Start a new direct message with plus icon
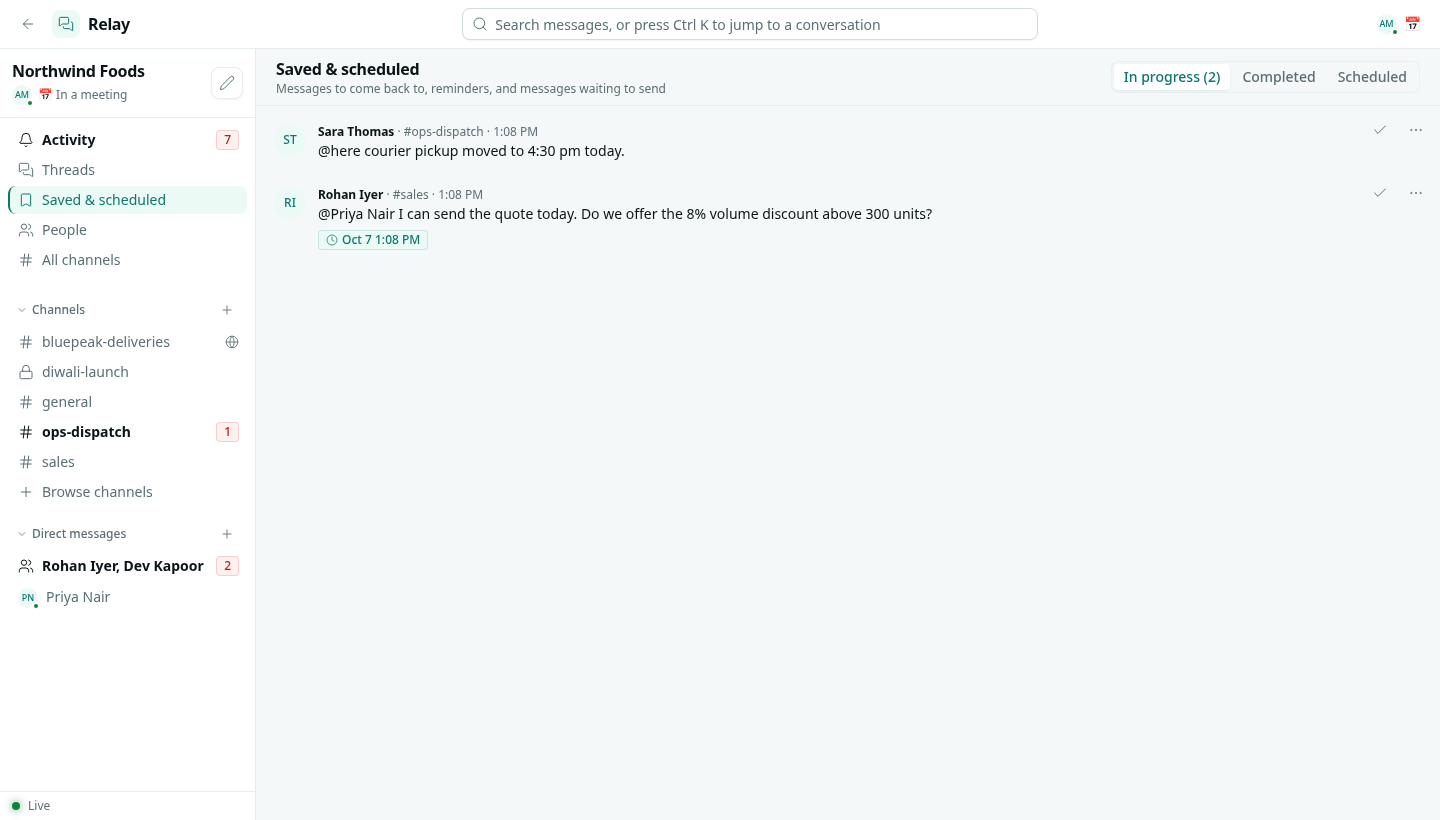Screen dimensions: 1440x820 coord(227,534)
